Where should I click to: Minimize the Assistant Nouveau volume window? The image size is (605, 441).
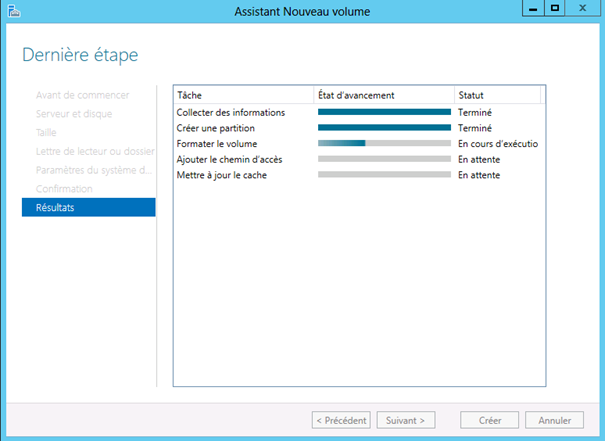530,9
